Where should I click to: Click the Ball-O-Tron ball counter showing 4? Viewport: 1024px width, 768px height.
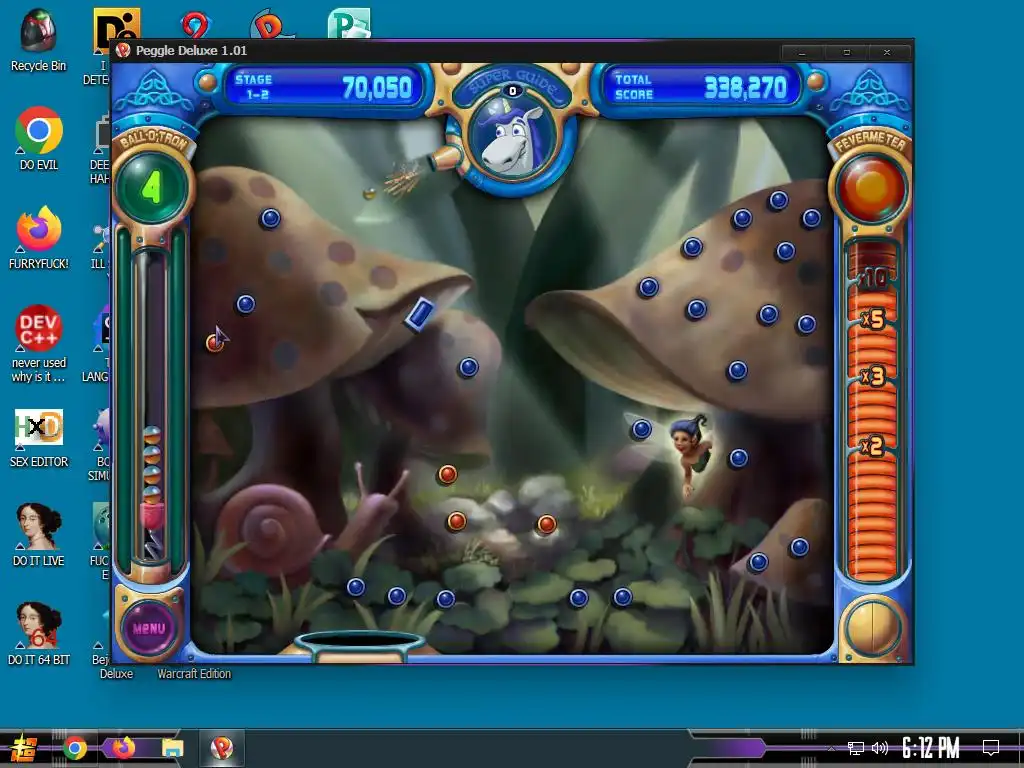[x=152, y=188]
